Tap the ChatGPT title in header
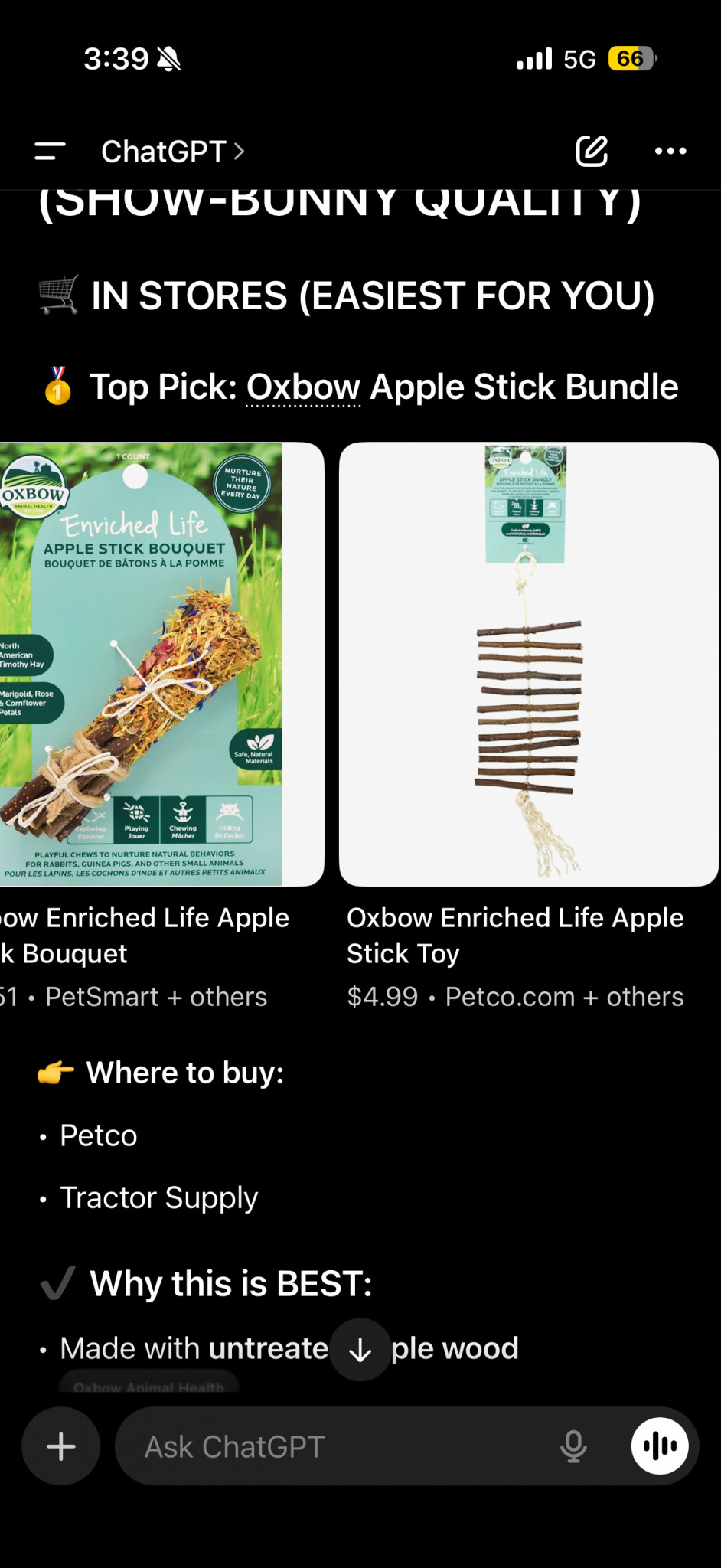 coord(164,151)
